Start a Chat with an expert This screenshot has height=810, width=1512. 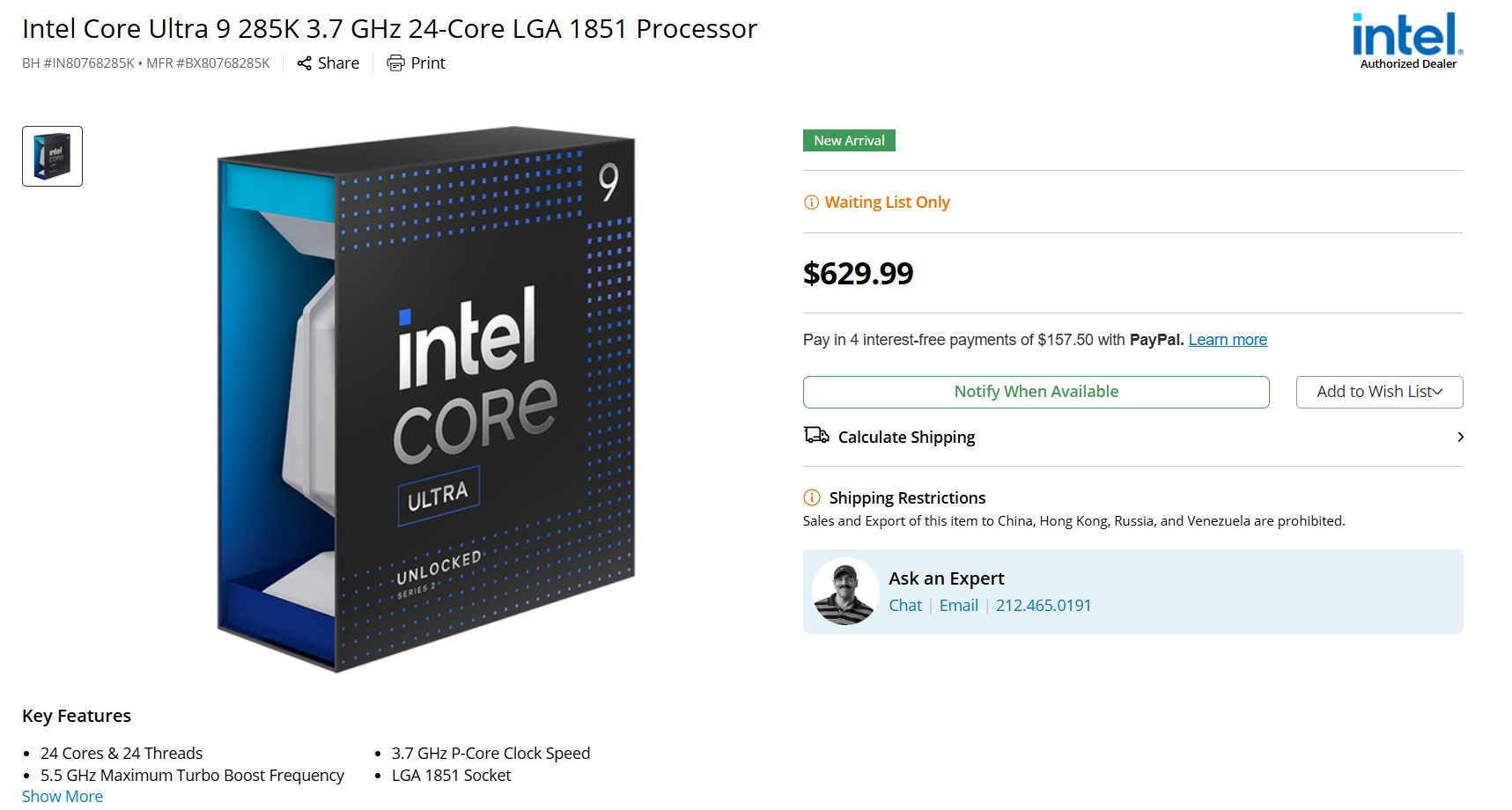904,605
